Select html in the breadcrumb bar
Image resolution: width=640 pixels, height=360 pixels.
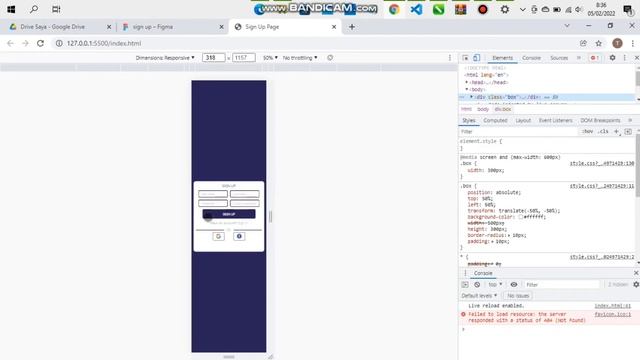[x=466, y=109]
